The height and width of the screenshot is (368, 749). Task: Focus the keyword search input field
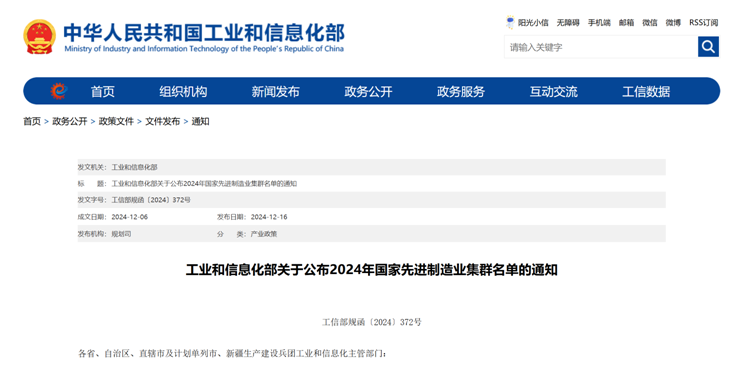click(601, 47)
